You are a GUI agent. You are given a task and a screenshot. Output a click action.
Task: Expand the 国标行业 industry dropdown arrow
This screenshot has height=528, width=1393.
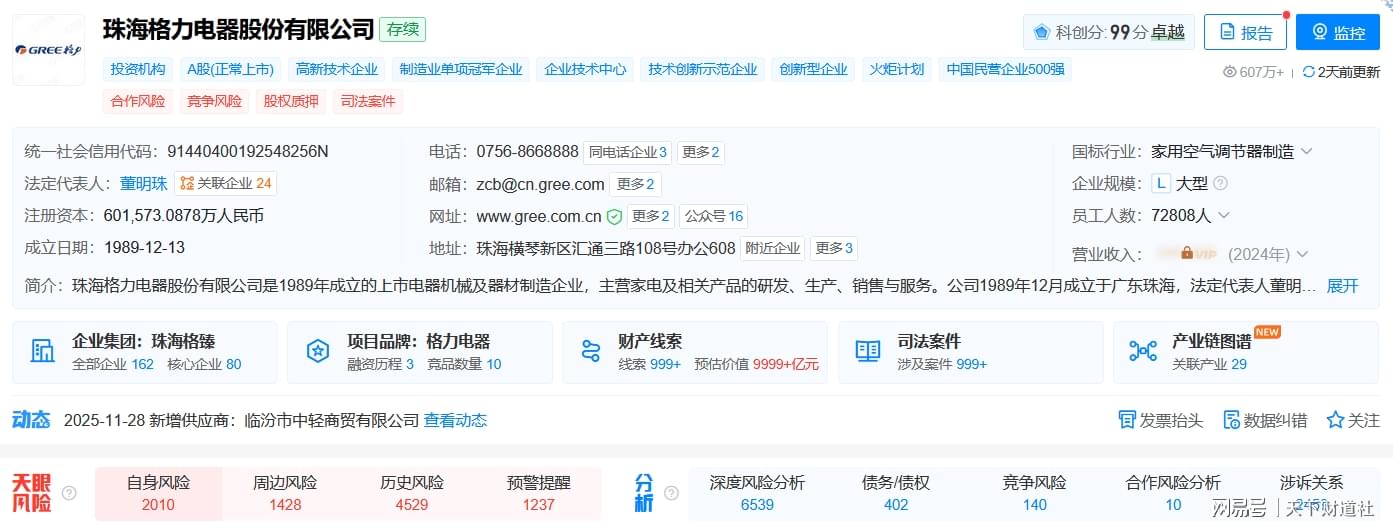(1306, 152)
